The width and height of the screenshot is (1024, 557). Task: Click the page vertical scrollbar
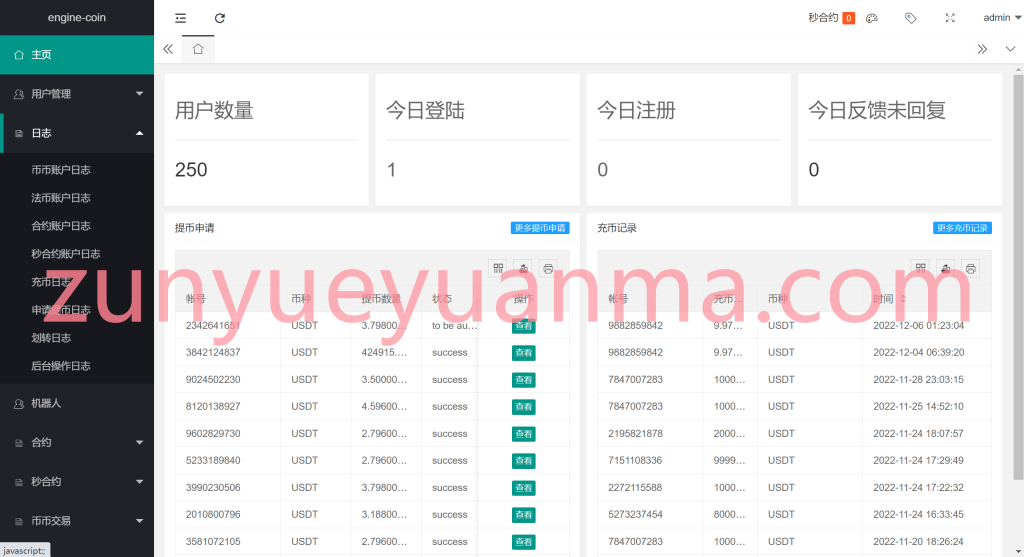coord(1018,278)
